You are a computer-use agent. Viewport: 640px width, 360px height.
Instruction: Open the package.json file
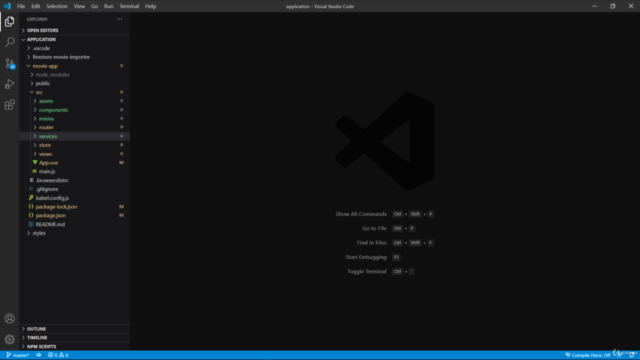[x=75, y=216]
